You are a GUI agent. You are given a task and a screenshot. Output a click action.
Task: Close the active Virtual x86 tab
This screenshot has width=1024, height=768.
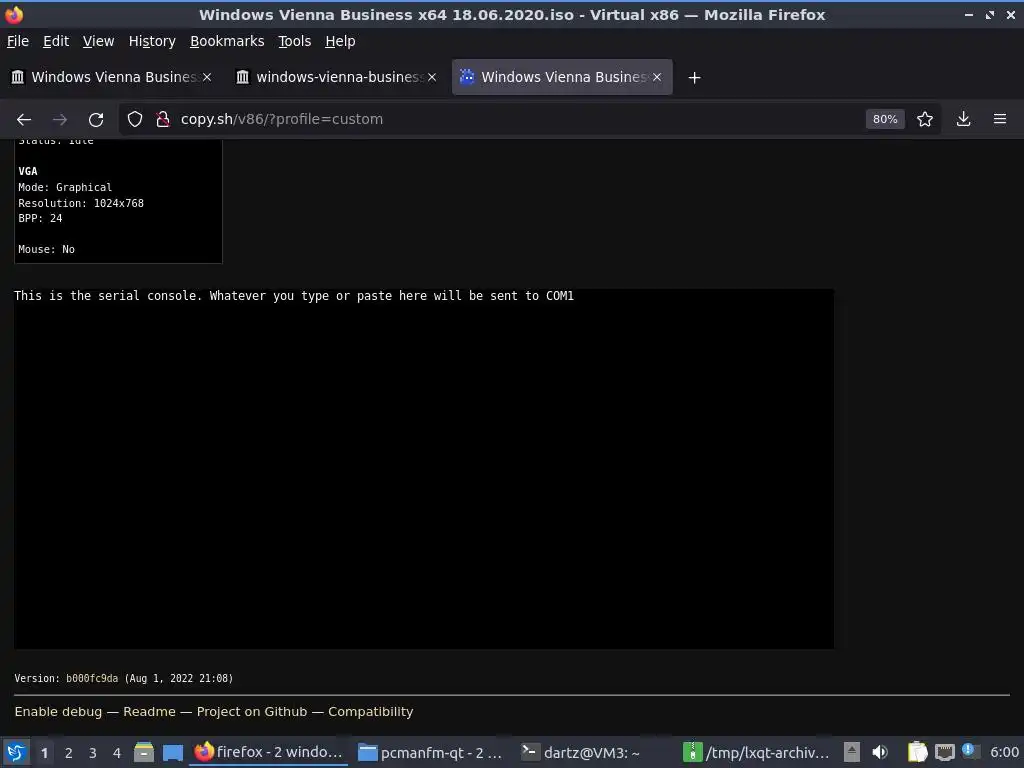click(x=657, y=77)
